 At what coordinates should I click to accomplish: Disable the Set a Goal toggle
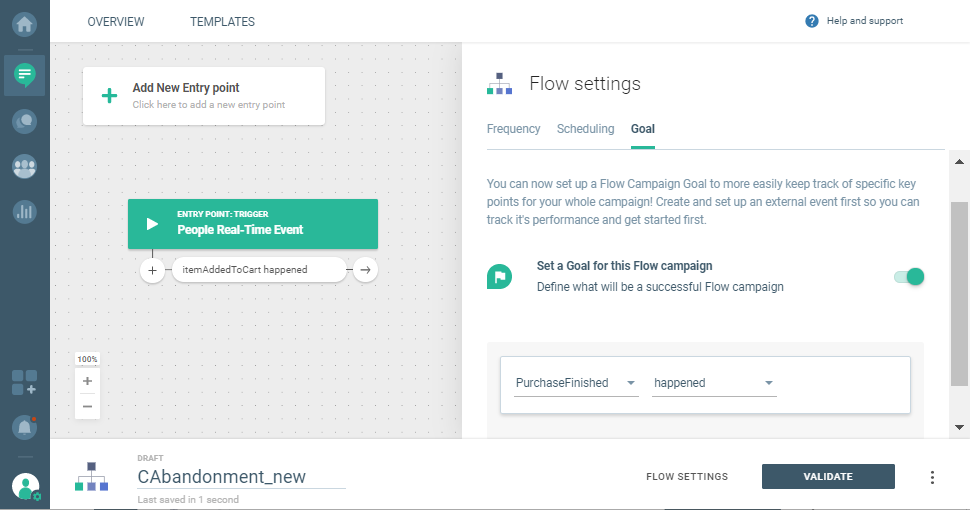pos(909,277)
